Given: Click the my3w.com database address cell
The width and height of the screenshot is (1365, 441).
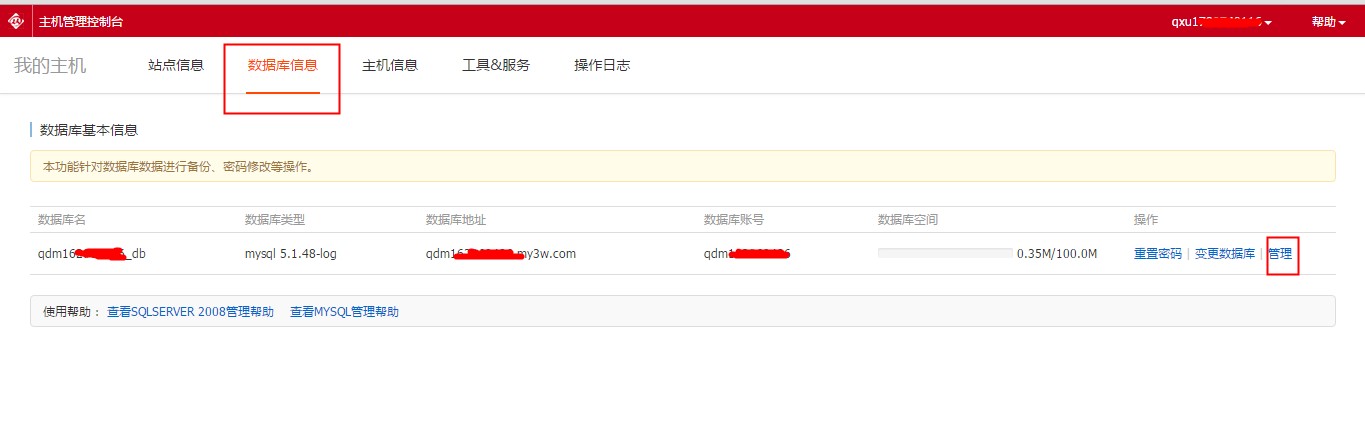Looking at the screenshot, I should (x=500, y=254).
